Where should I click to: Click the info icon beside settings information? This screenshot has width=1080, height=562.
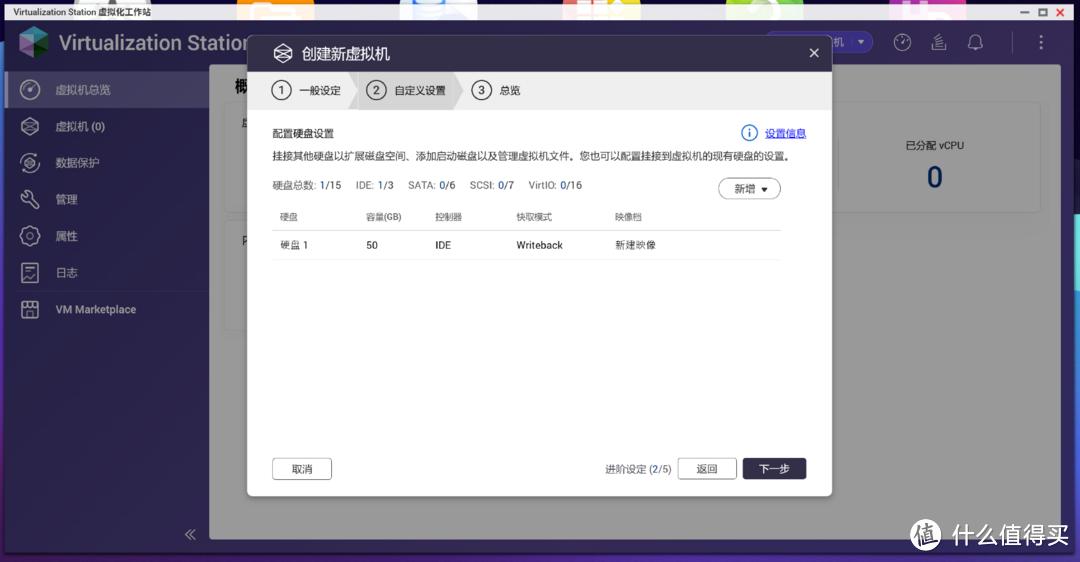pos(749,133)
